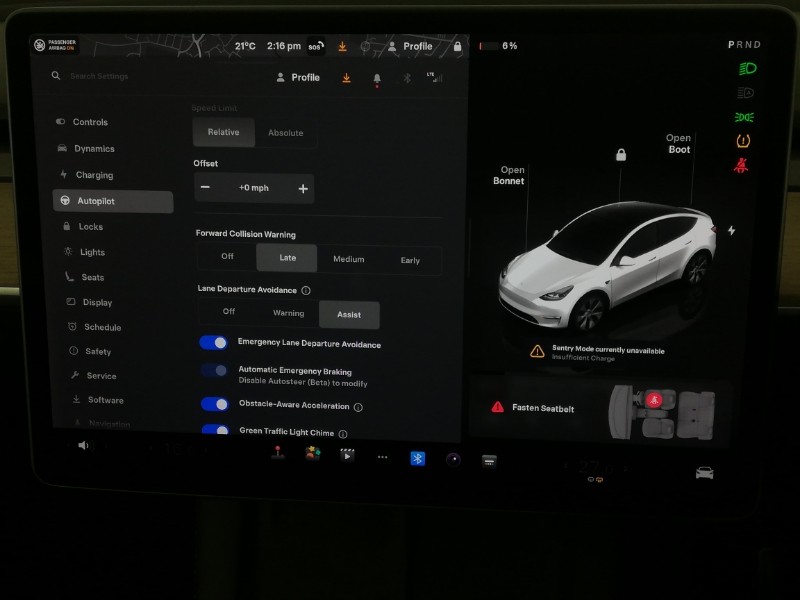Decrease speed offset with minus button

pyautogui.click(x=205, y=187)
